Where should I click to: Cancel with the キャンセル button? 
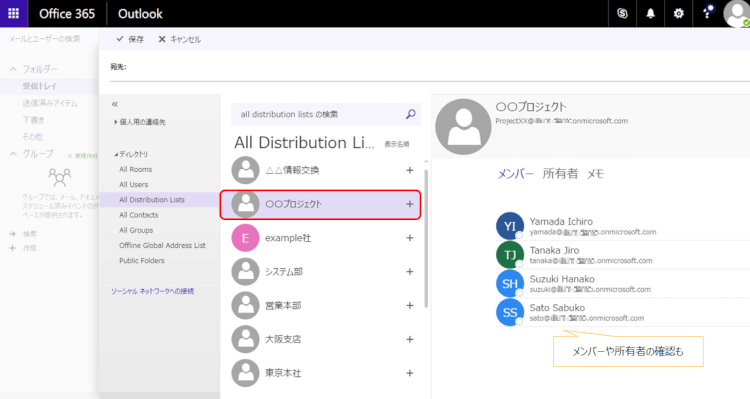(x=180, y=39)
